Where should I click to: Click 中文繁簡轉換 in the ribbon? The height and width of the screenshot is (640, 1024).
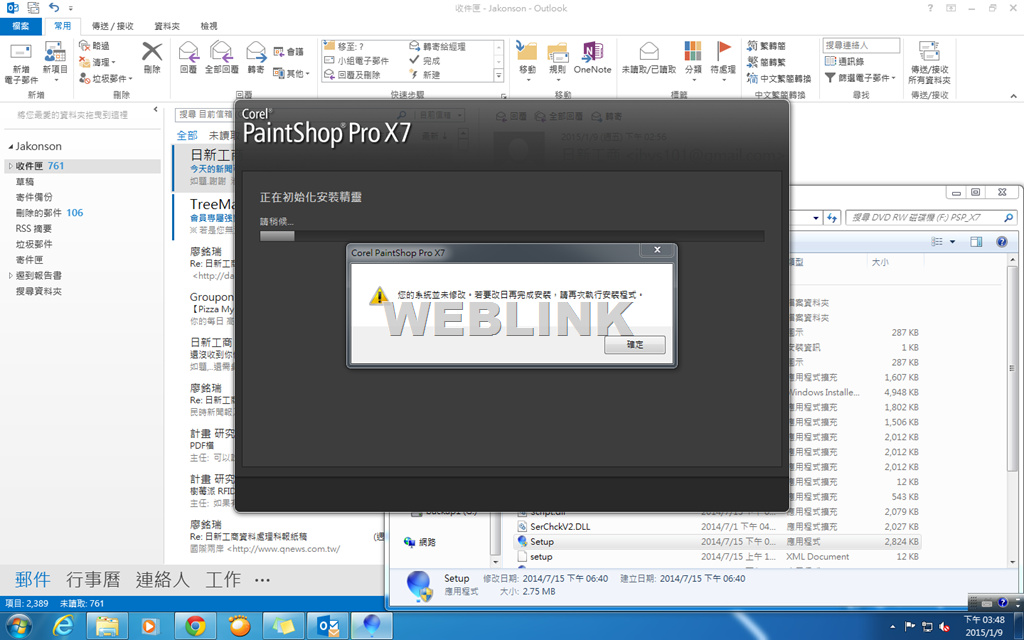[x=778, y=78]
